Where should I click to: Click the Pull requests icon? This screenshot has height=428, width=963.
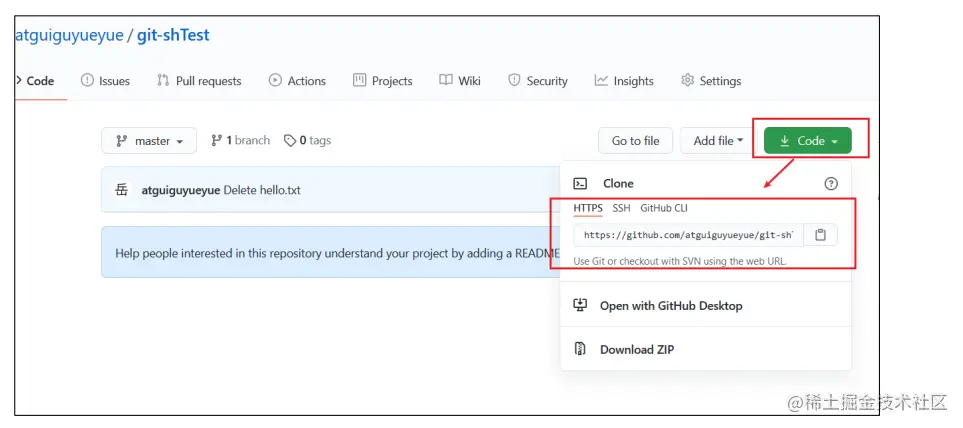(x=163, y=80)
